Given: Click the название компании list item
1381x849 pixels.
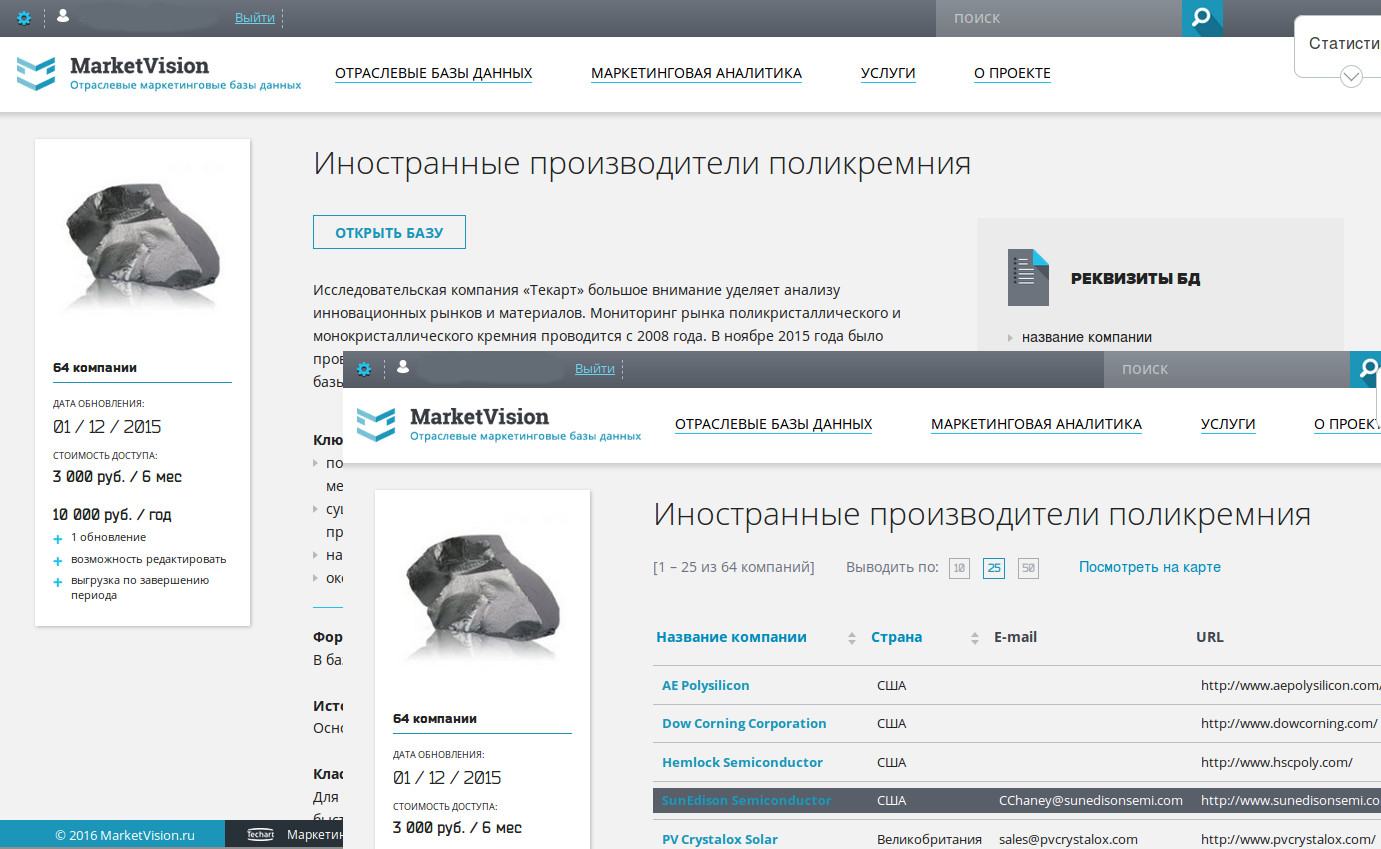Looking at the screenshot, I should (x=1087, y=337).
